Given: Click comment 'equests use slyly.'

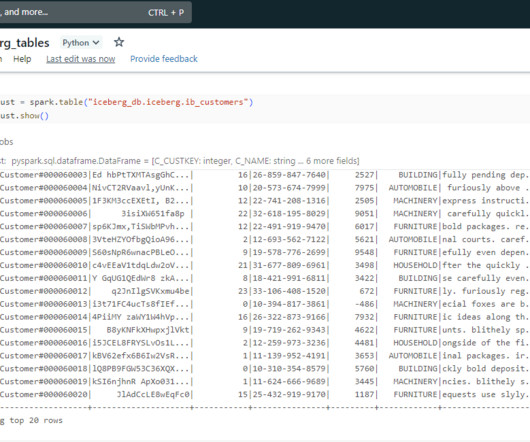Looking at the screenshot, I should tap(486, 394).
